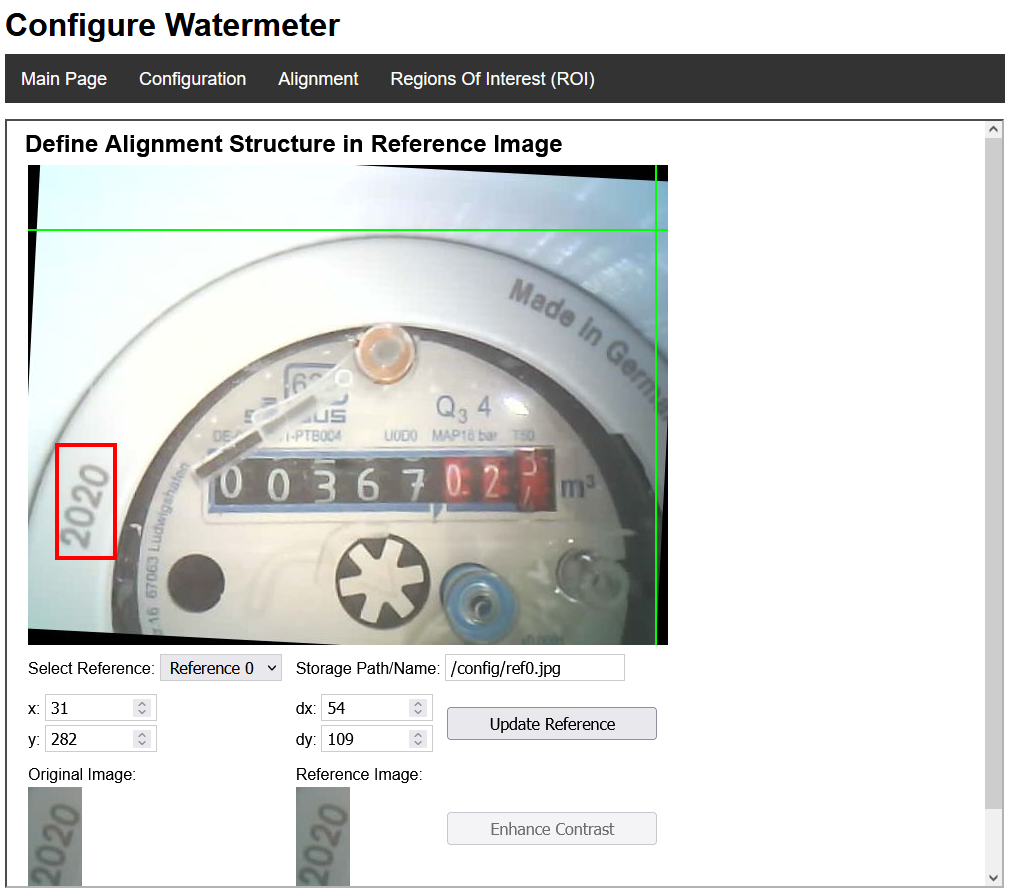Click the dx width input field
Image resolution: width=1011 pixels, height=896 pixels.
point(377,708)
